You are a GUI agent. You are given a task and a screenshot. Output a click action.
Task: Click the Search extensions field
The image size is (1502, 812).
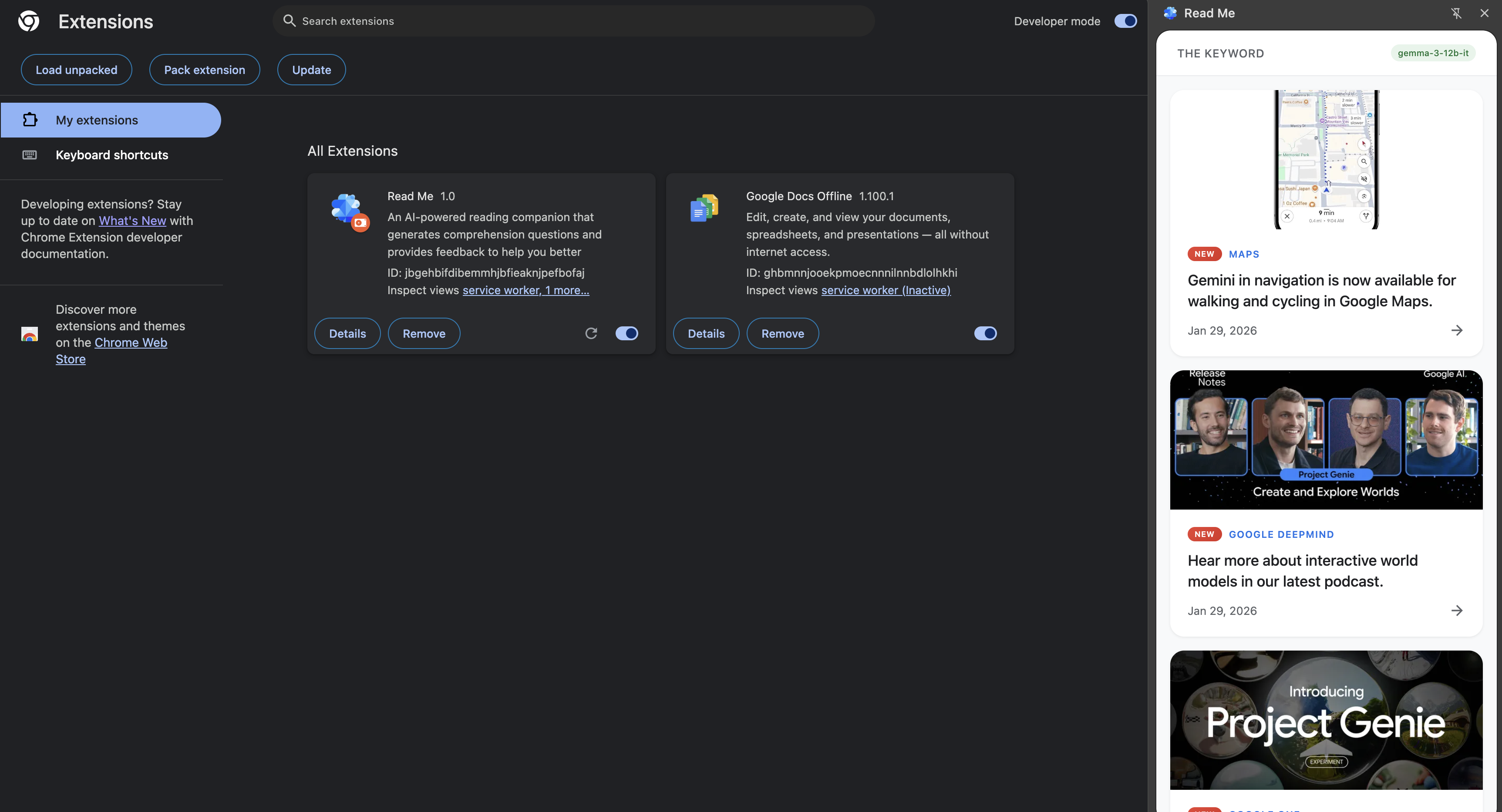[x=573, y=21]
